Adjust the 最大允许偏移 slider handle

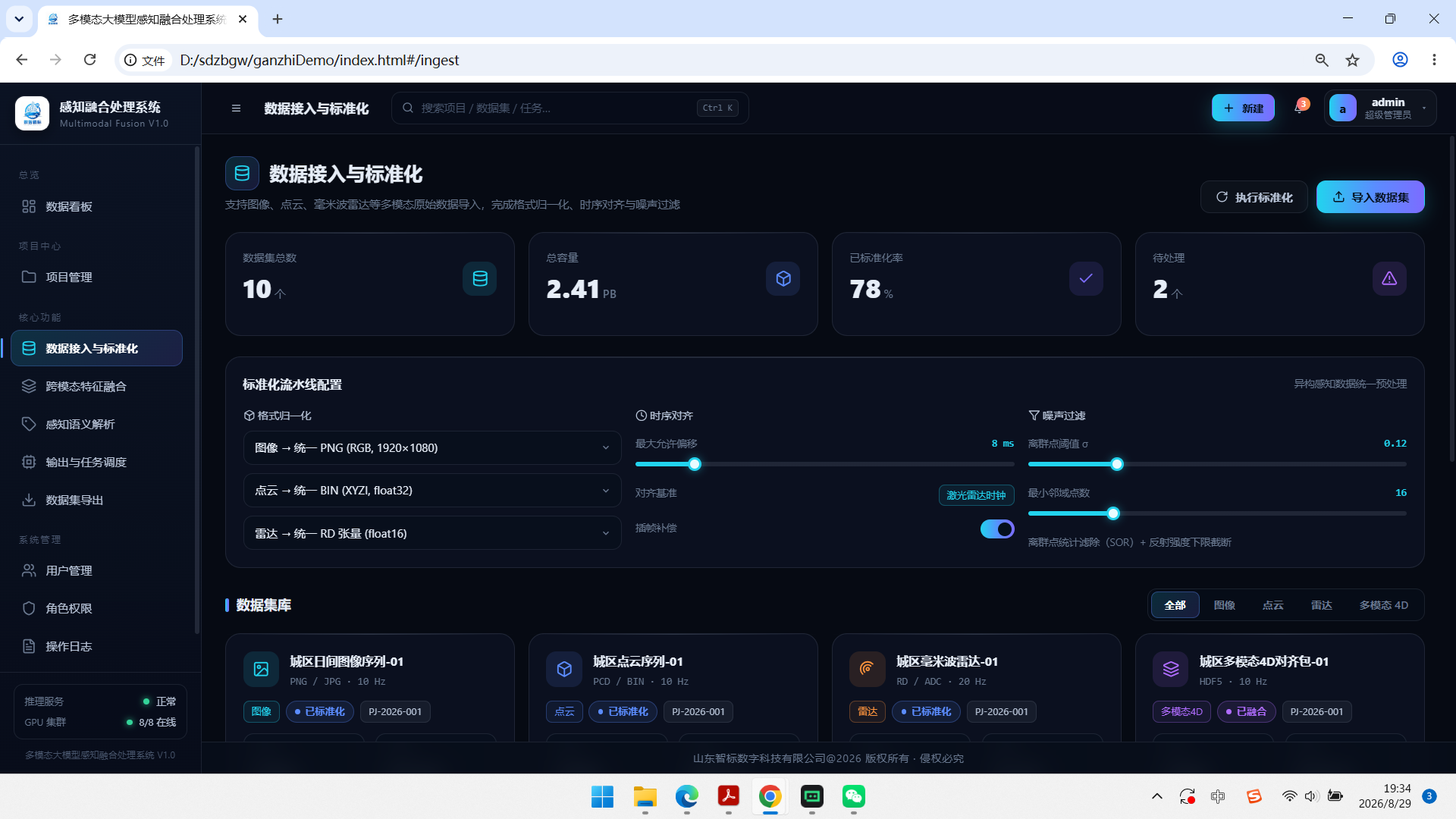(695, 464)
